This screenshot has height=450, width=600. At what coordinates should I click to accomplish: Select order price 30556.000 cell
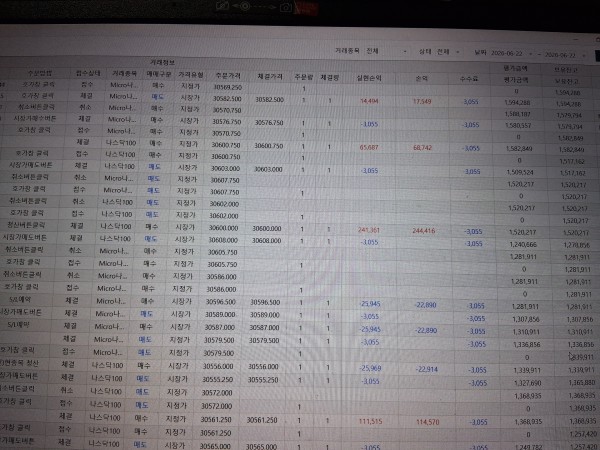coord(218,366)
